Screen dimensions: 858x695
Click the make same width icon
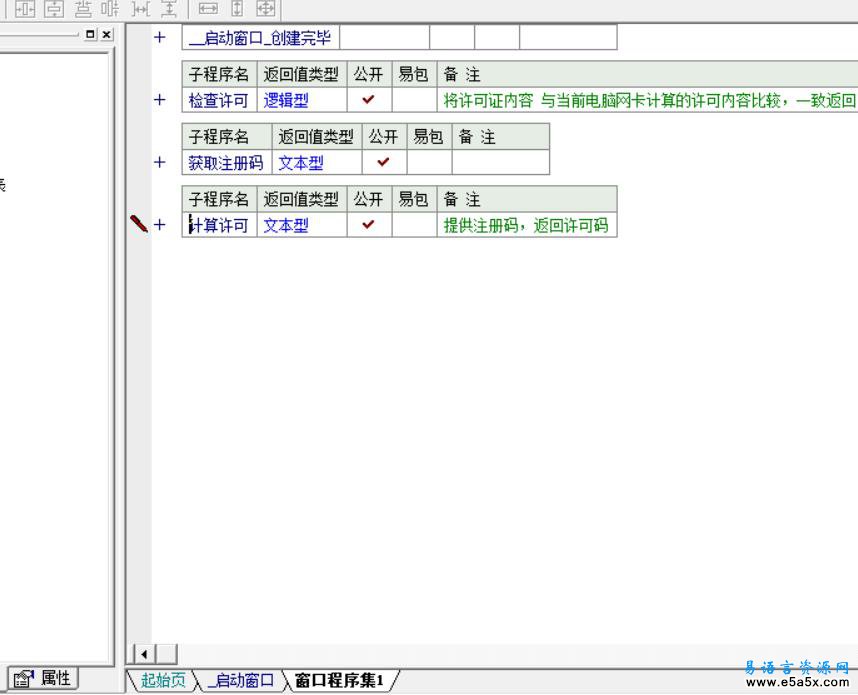[208, 8]
